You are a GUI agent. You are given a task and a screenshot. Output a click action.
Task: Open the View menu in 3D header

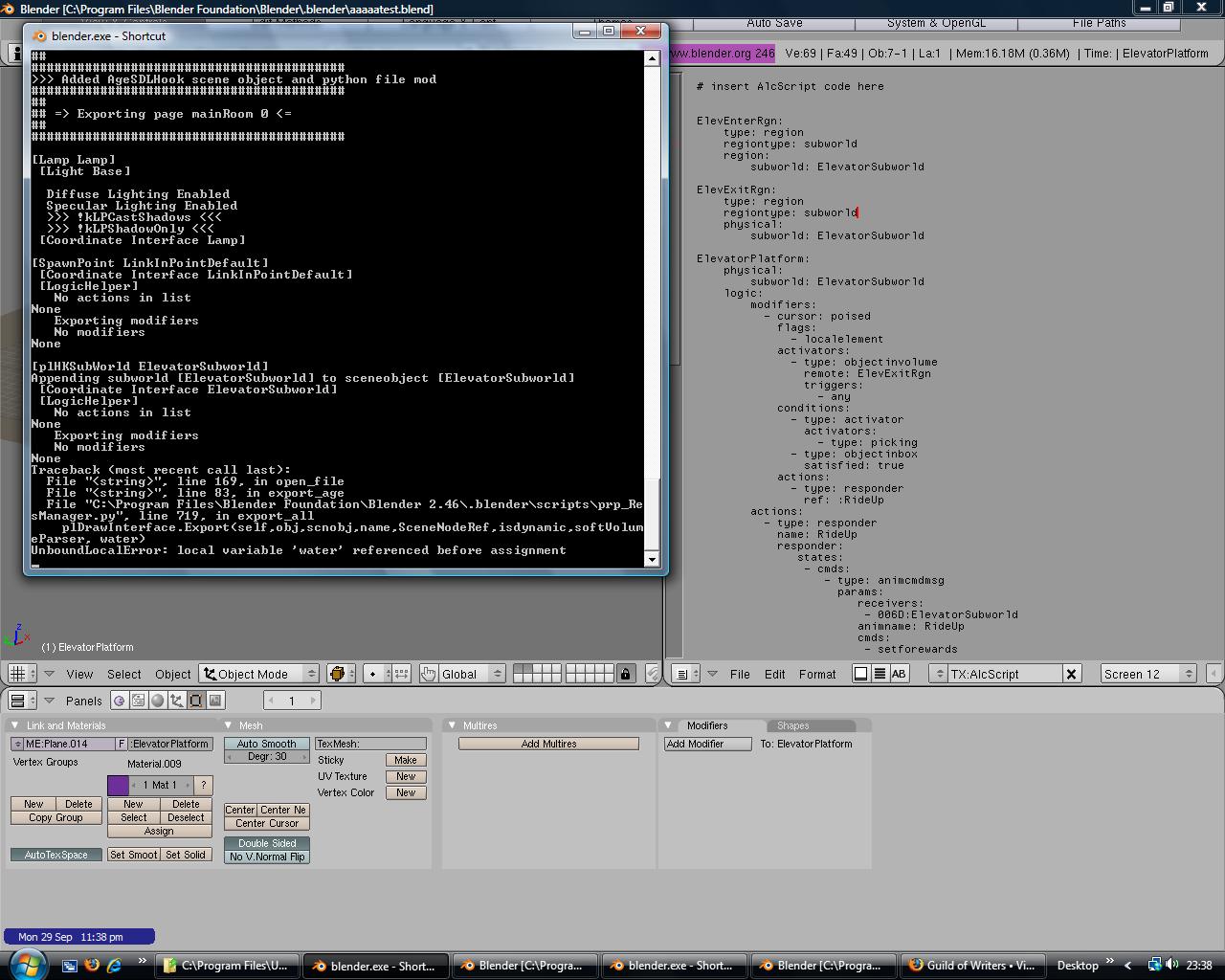(79, 674)
